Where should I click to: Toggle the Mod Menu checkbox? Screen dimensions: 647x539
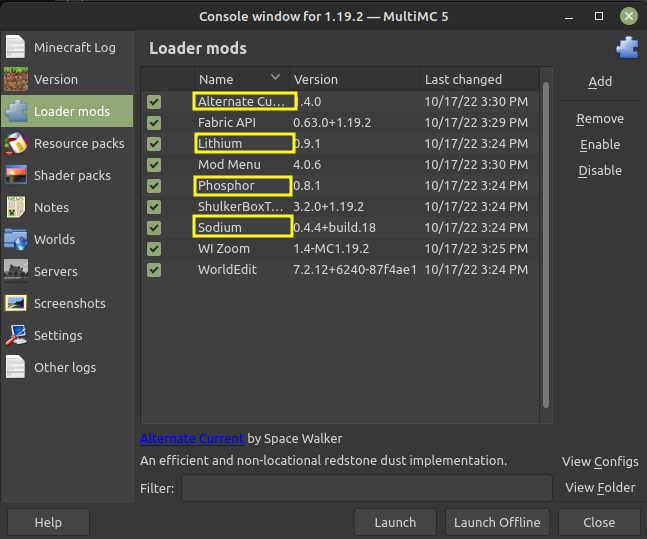tap(154, 165)
